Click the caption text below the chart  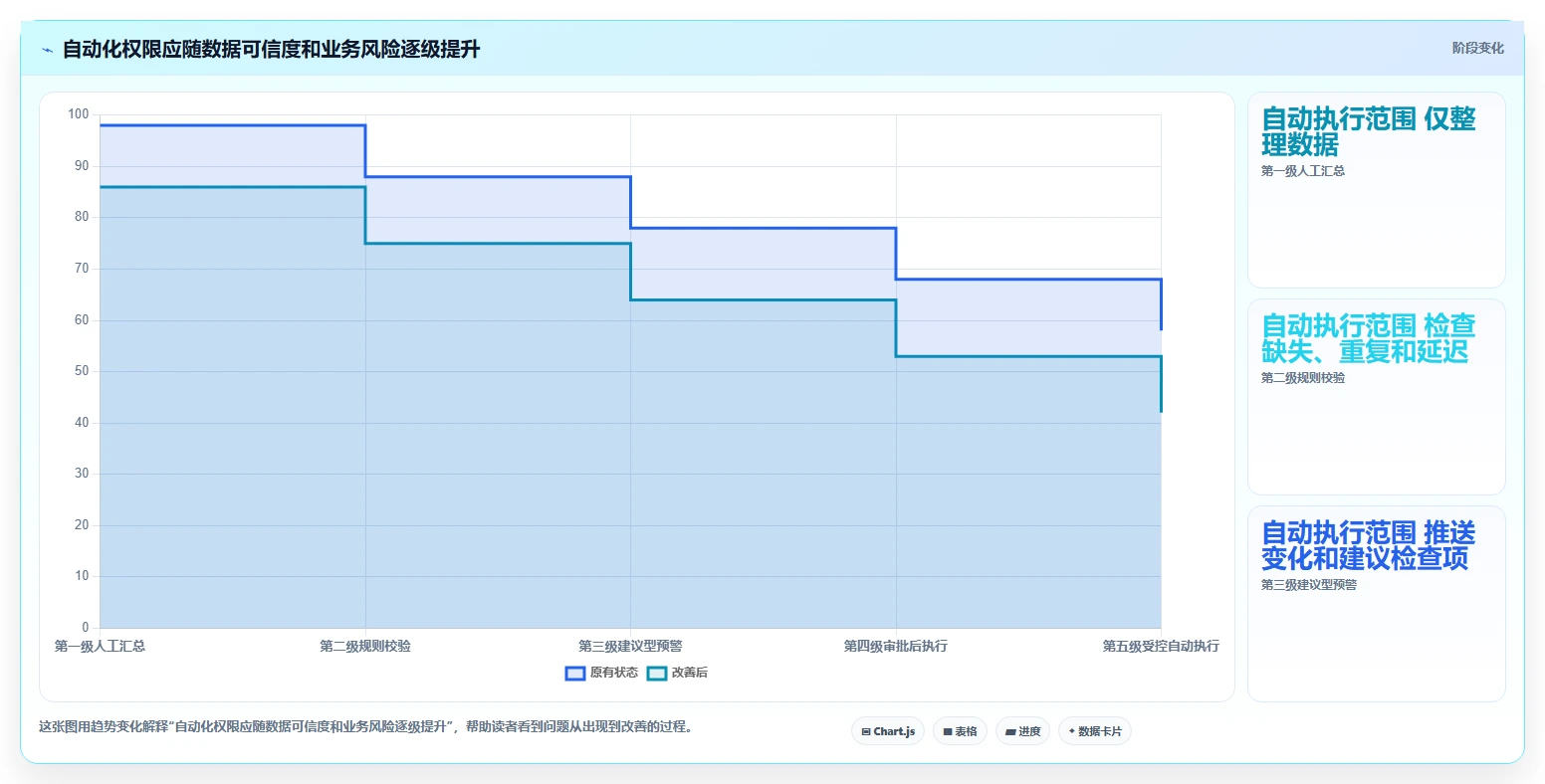365,727
